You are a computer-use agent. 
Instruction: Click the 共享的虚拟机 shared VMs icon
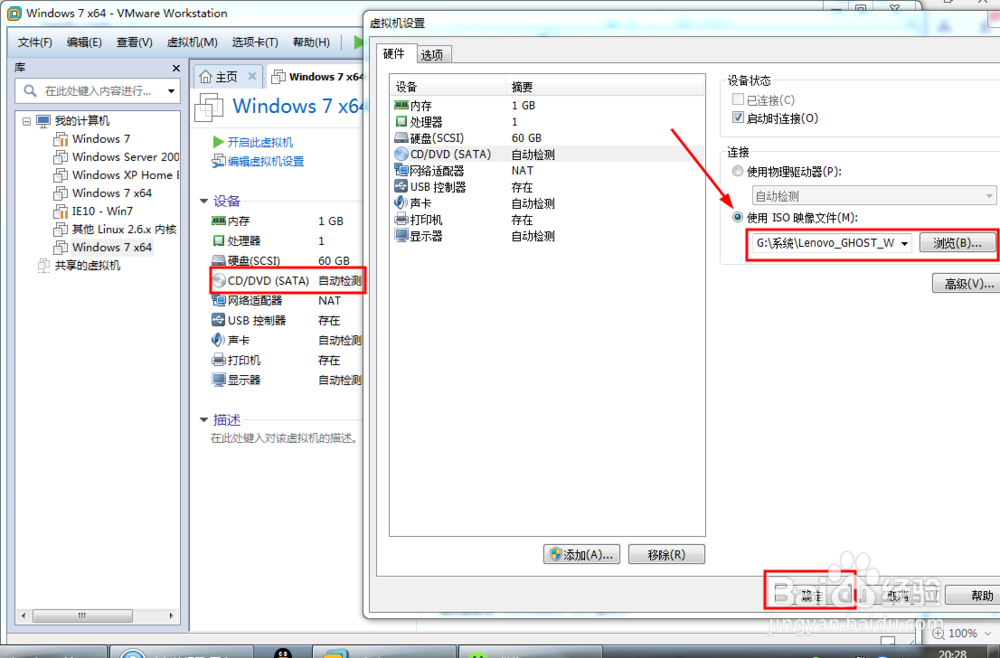[x=43, y=265]
